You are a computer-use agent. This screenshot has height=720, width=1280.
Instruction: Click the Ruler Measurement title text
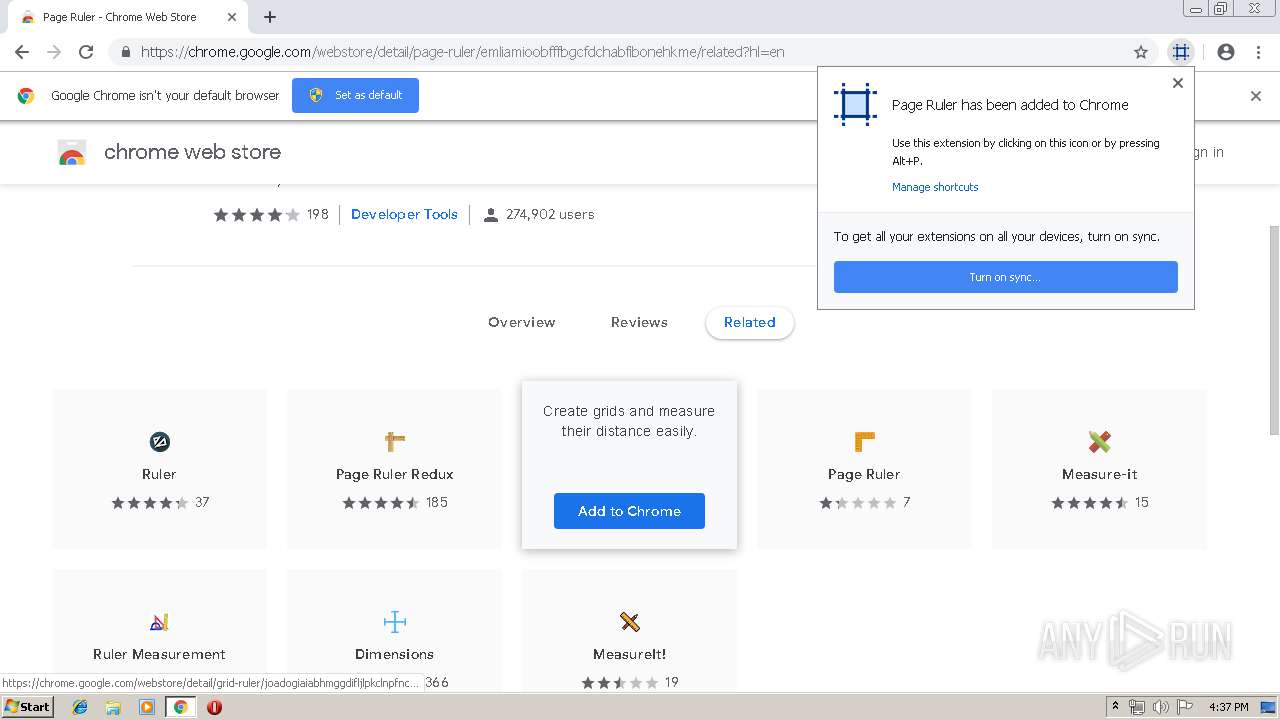click(x=159, y=654)
